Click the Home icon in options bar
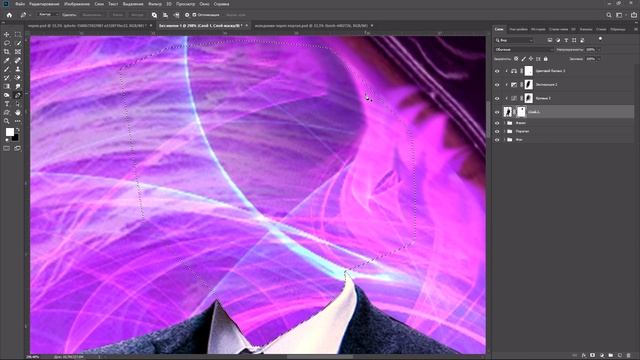Viewport: 640px width, 360px height. pos(9,15)
